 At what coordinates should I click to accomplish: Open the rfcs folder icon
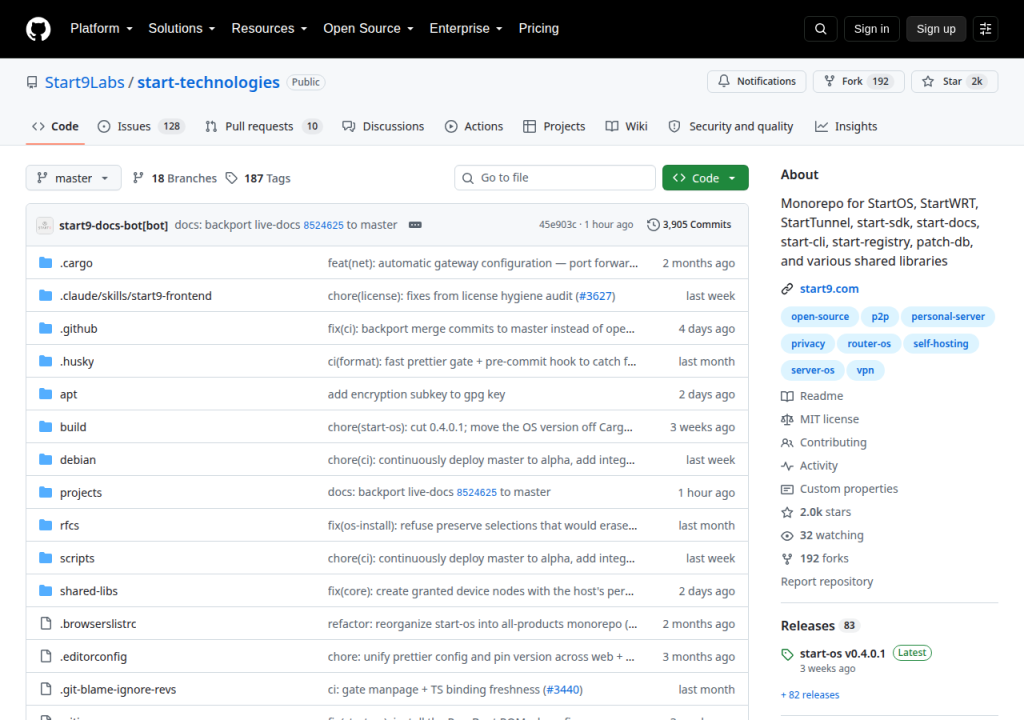pyautogui.click(x=45, y=525)
